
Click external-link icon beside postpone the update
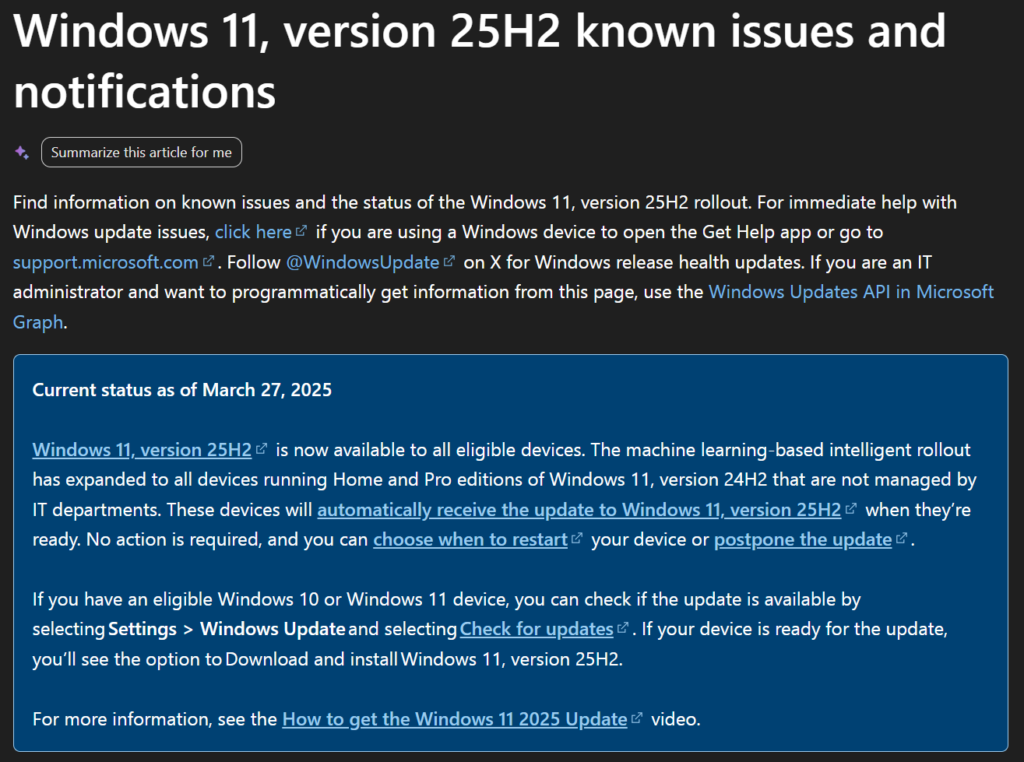[901, 540]
